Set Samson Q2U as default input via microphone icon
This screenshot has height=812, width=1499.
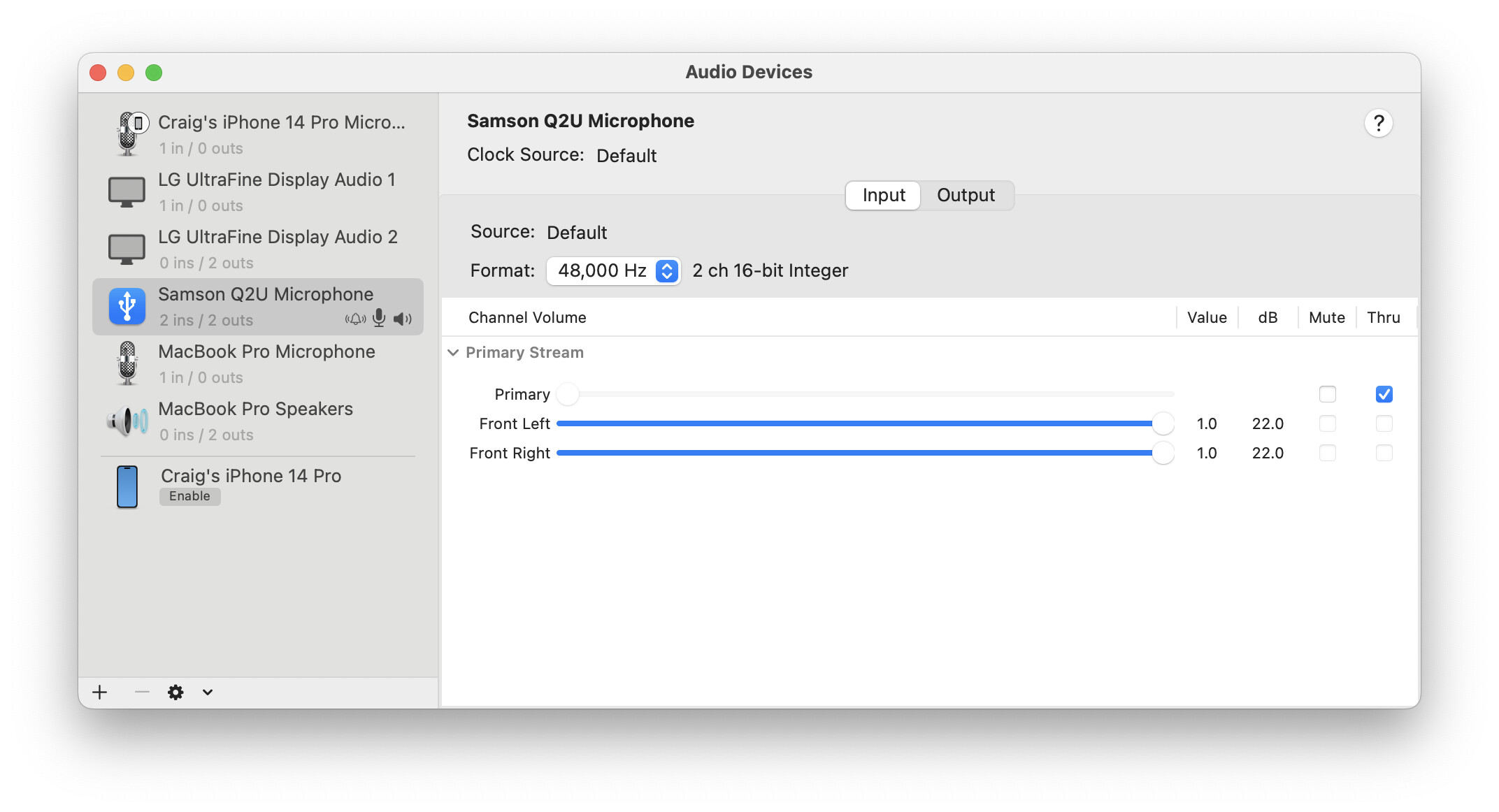point(379,319)
